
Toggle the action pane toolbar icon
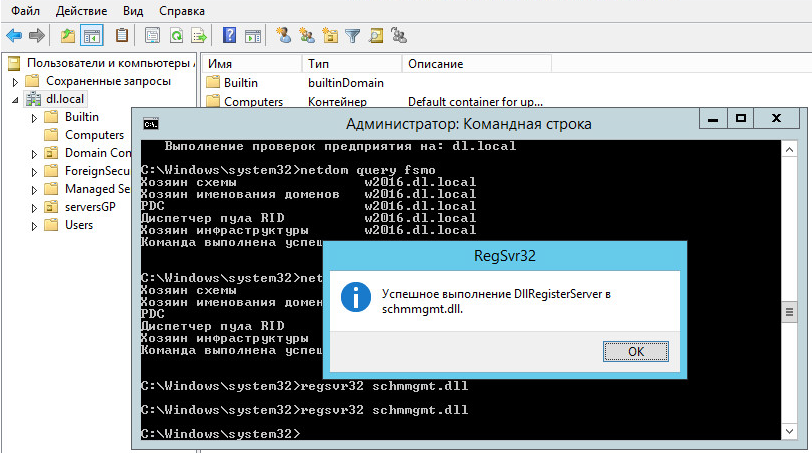pyautogui.click(x=253, y=36)
